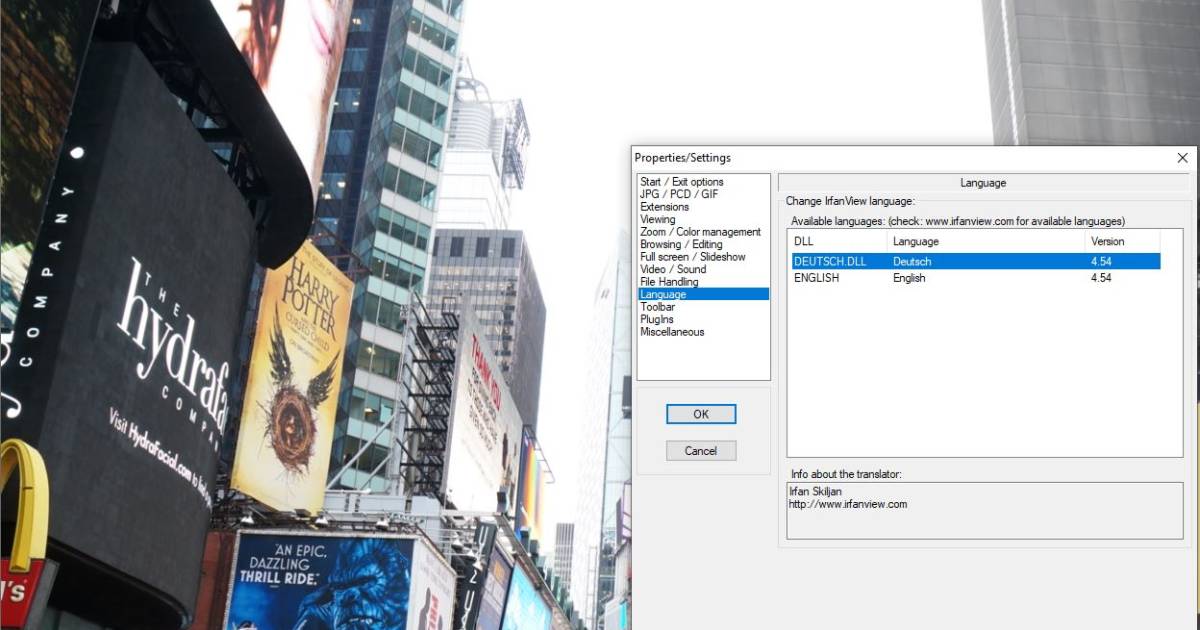Image resolution: width=1200 pixels, height=630 pixels.
Task: Open Browsing / Editing settings
Action: pos(681,244)
